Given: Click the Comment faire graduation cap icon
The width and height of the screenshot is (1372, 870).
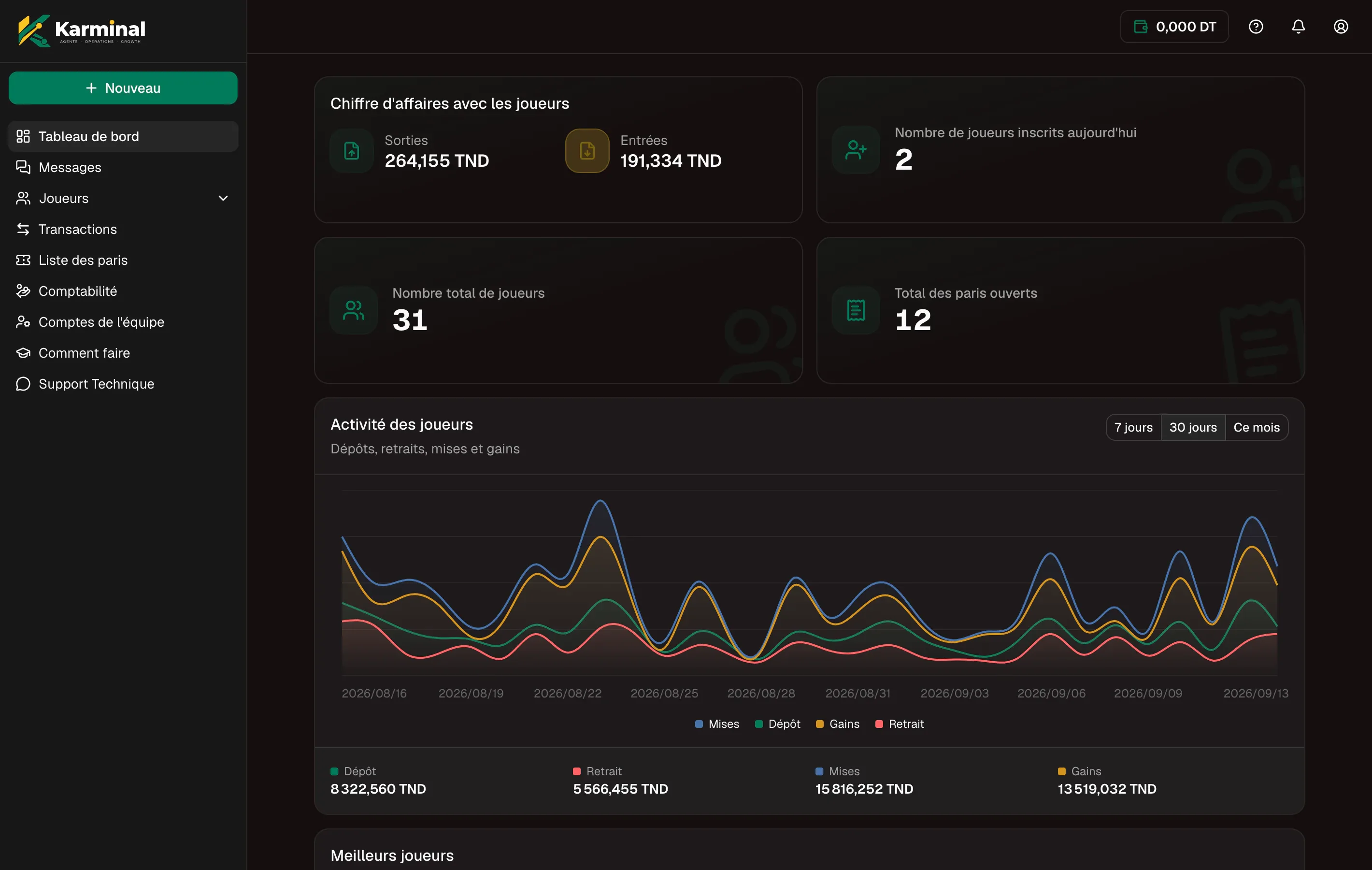Looking at the screenshot, I should [x=23, y=353].
